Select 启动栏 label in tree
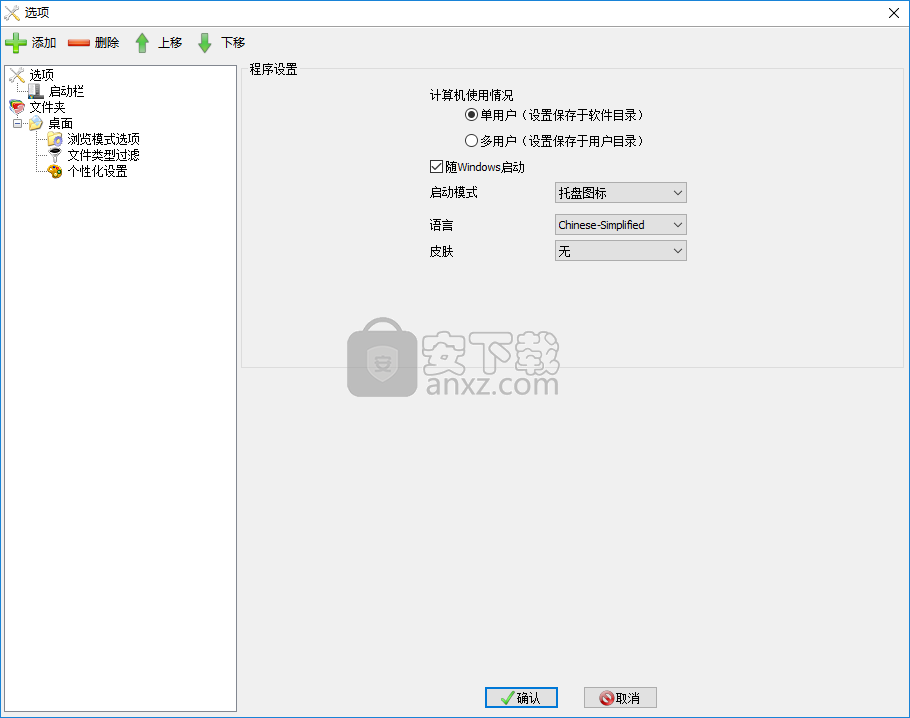 pyautogui.click(x=66, y=91)
